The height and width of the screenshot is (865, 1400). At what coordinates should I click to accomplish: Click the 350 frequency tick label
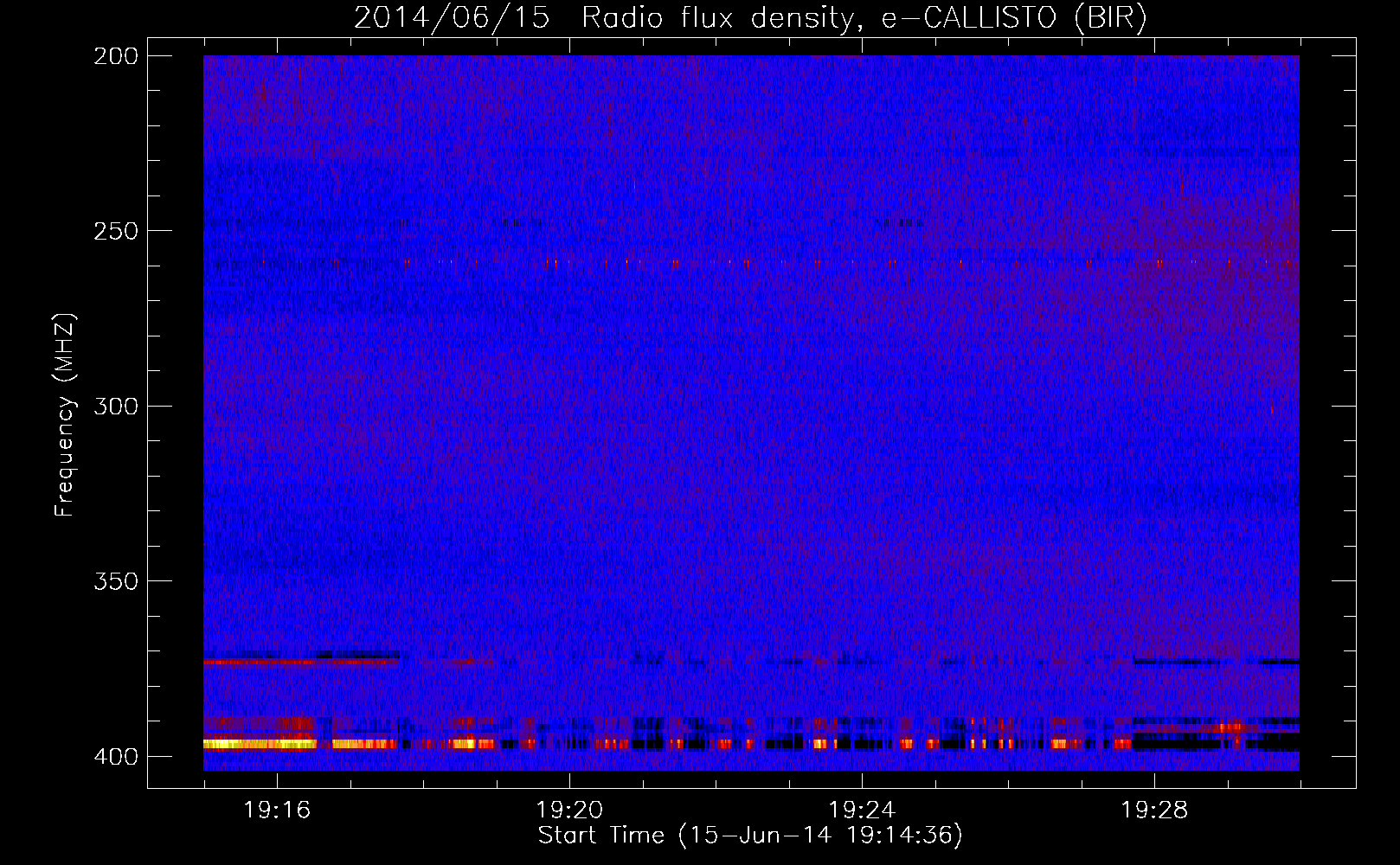point(116,580)
